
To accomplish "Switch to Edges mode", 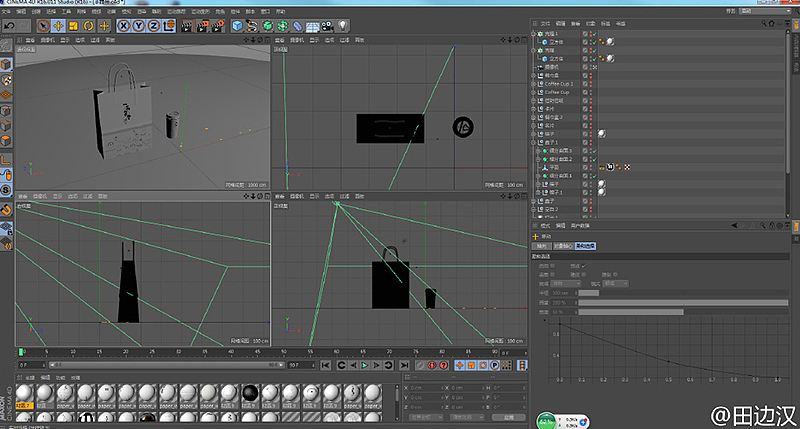I will pyautogui.click(x=6, y=125).
